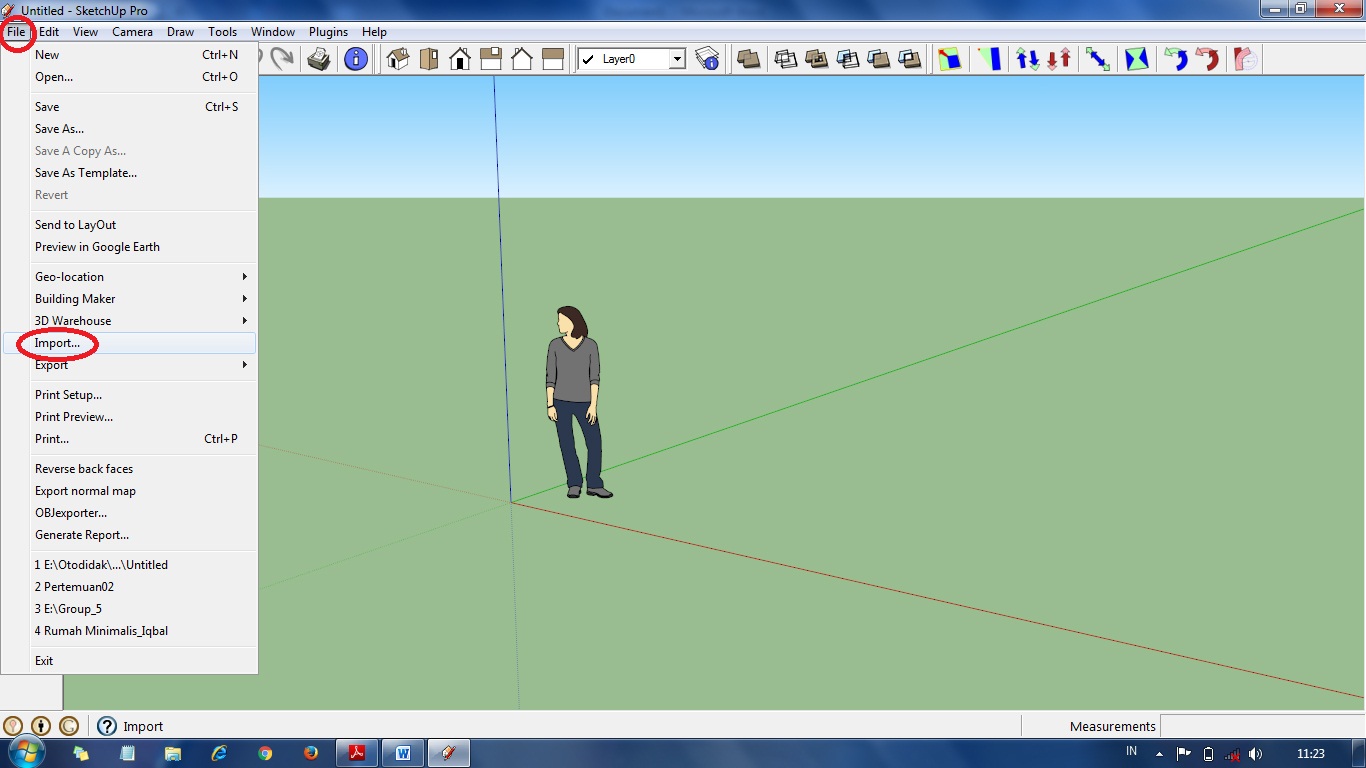Choose Save As Template... entry
Image resolution: width=1366 pixels, height=768 pixels.
coord(129,173)
